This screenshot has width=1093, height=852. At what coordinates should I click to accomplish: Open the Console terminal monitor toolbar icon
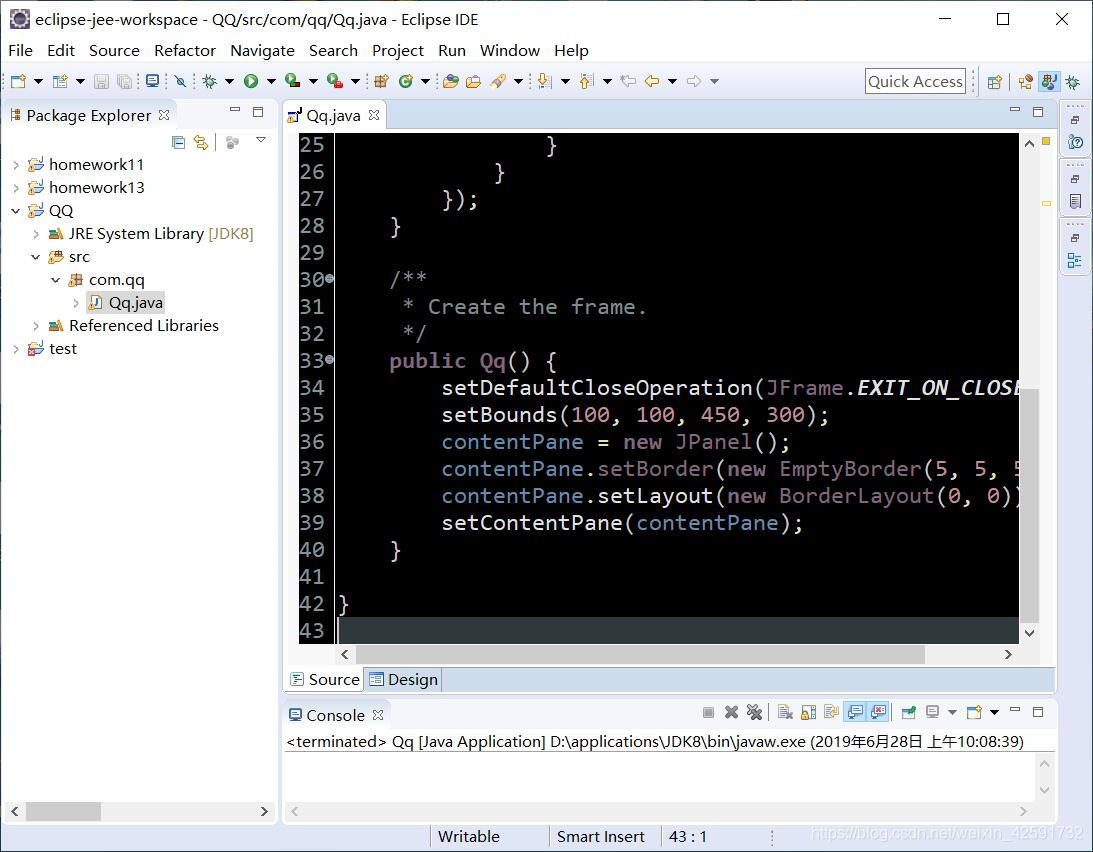click(x=153, y=82)
